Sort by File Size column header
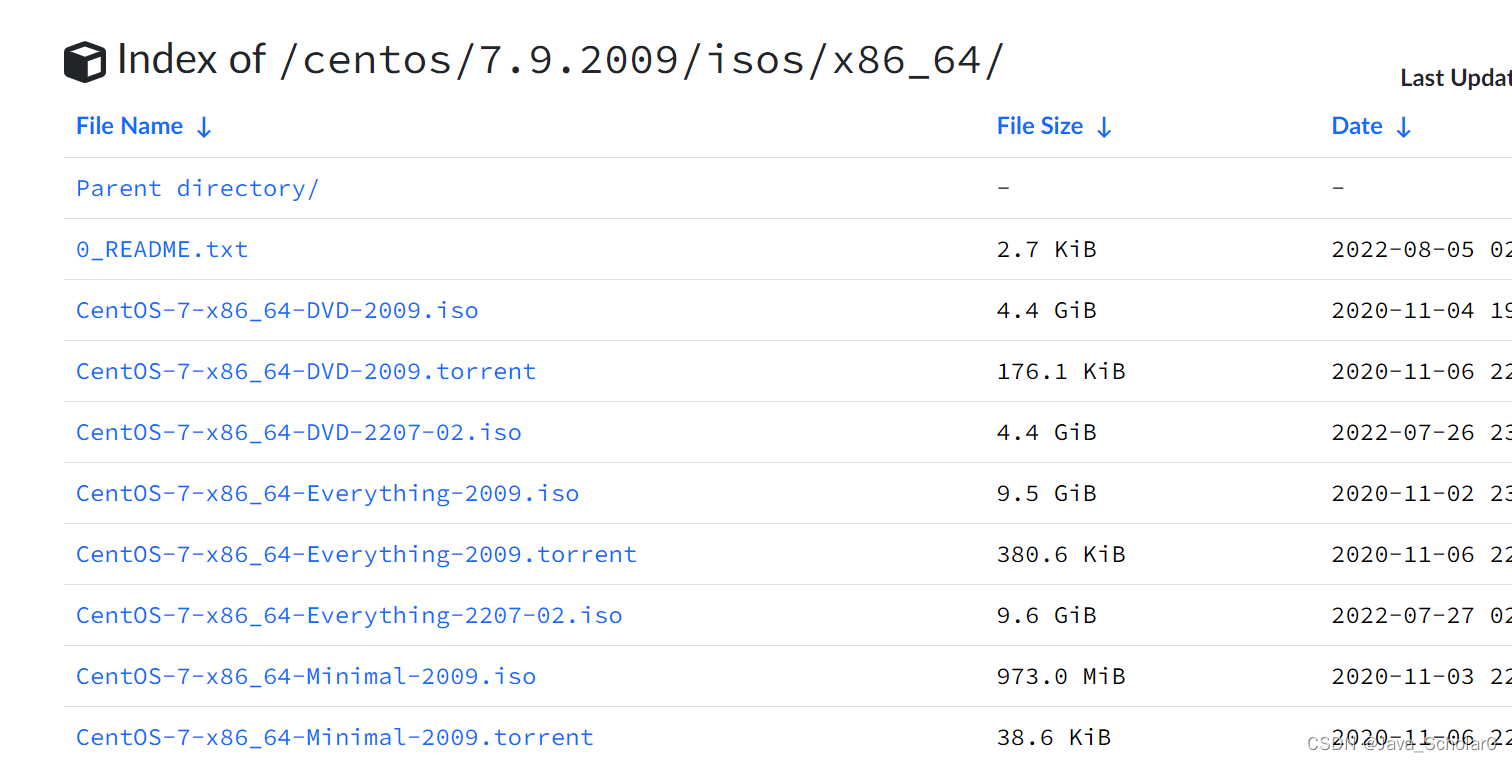The height and width of the screenshot is (762, 1512). [1040, 126]
